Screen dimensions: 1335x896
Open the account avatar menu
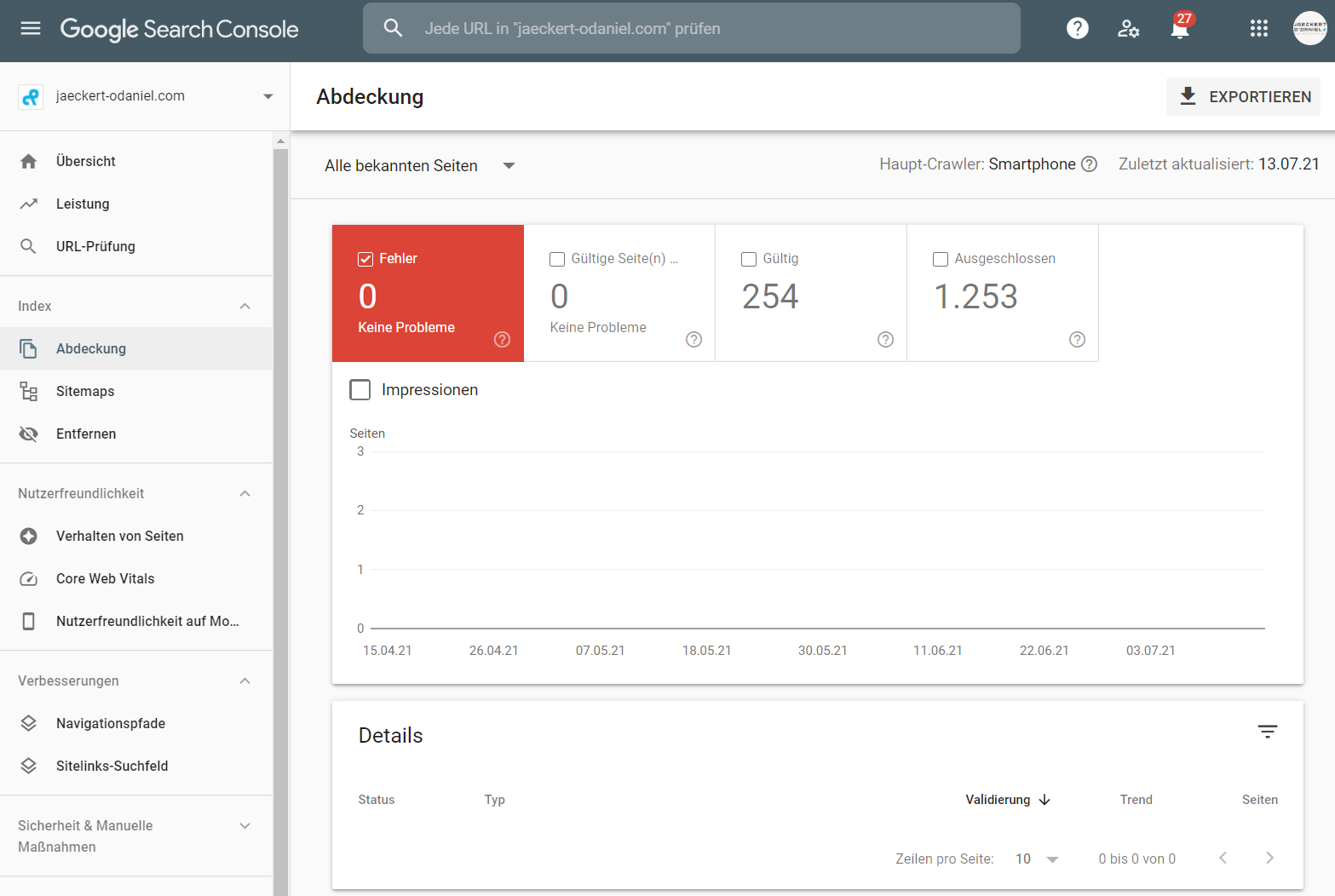1309,28
